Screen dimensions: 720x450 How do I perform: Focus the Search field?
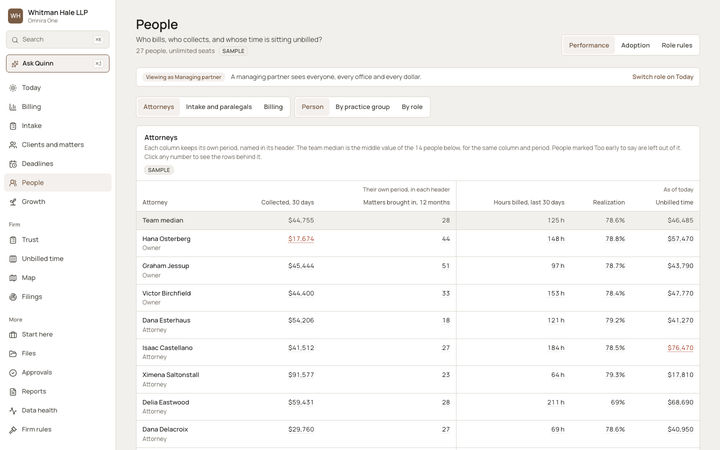point(58,40)
